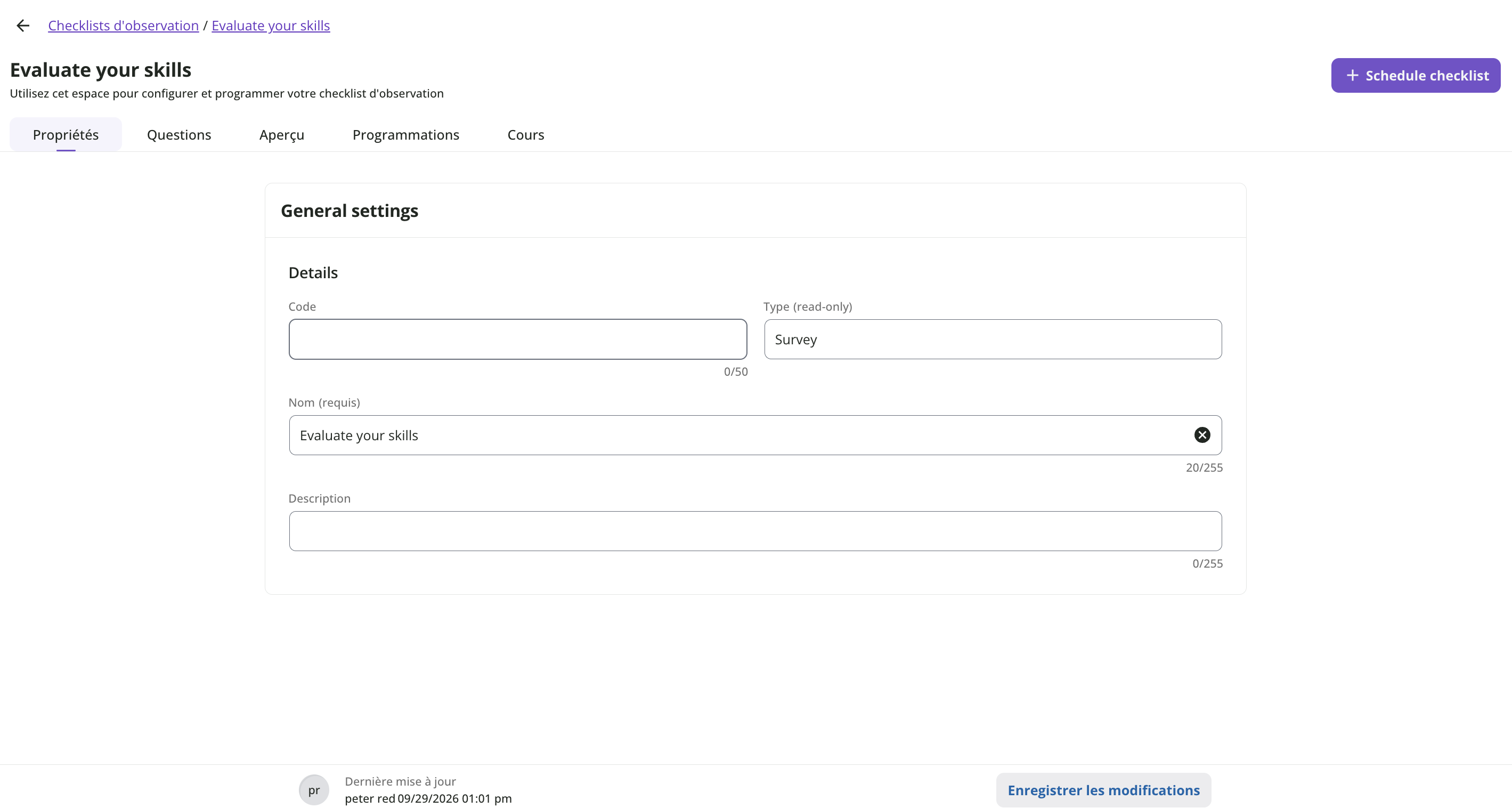
Task: Open the Evaluate your skills breadcrumb link
Action: [271, 26]
